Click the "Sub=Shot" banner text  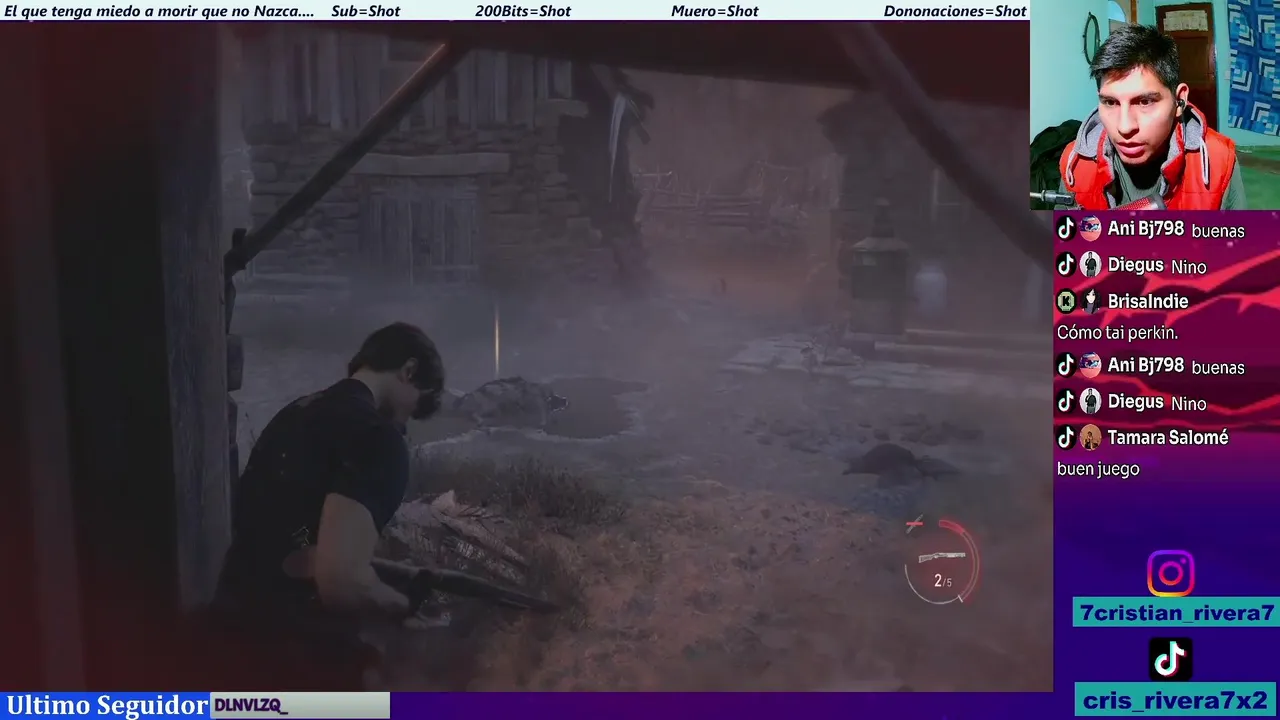(365, 11)
